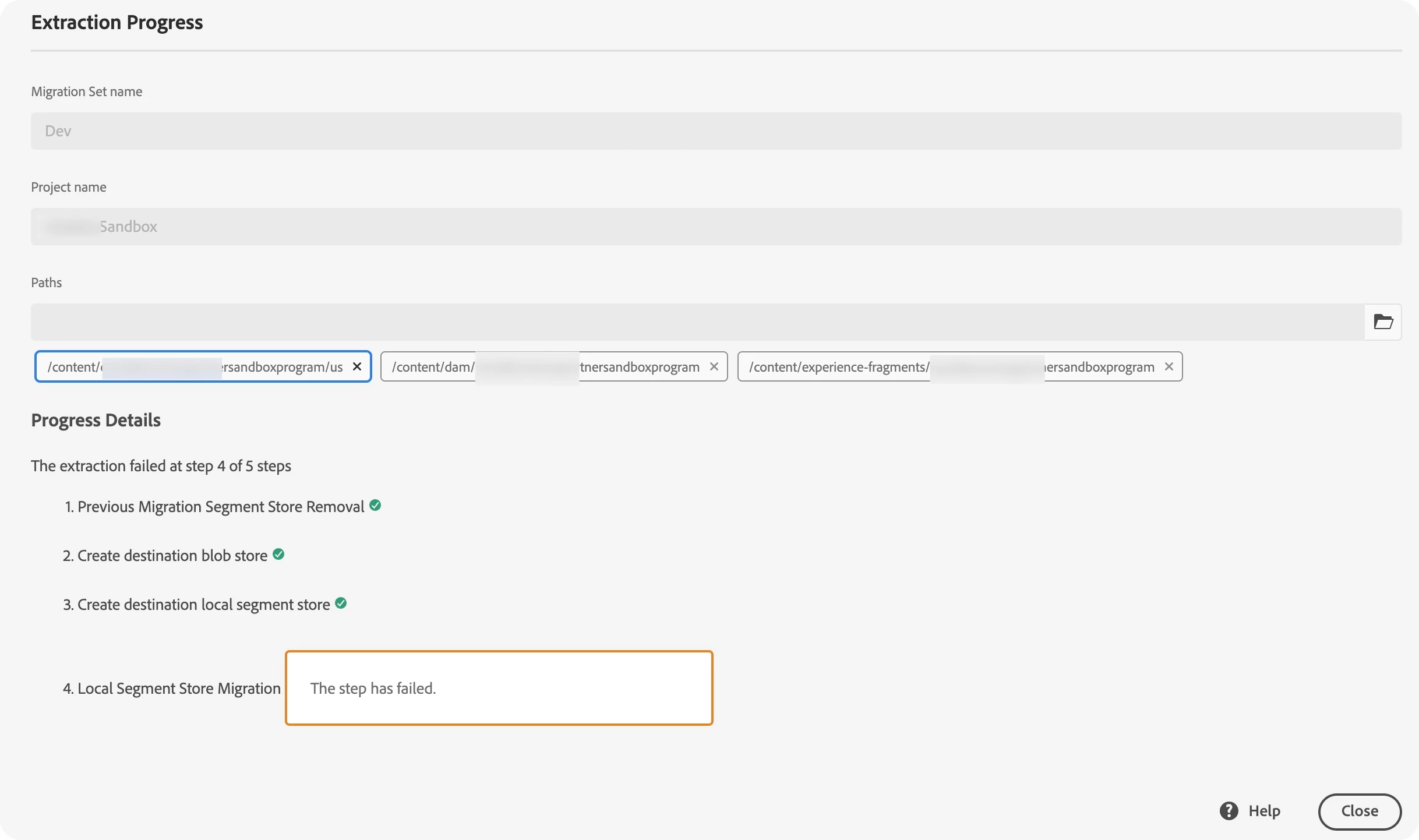The height and width of the screenshot is (840, 1419).
Task: Remove the experience-fragments path tag
Action: click(x=1169, y=366)
